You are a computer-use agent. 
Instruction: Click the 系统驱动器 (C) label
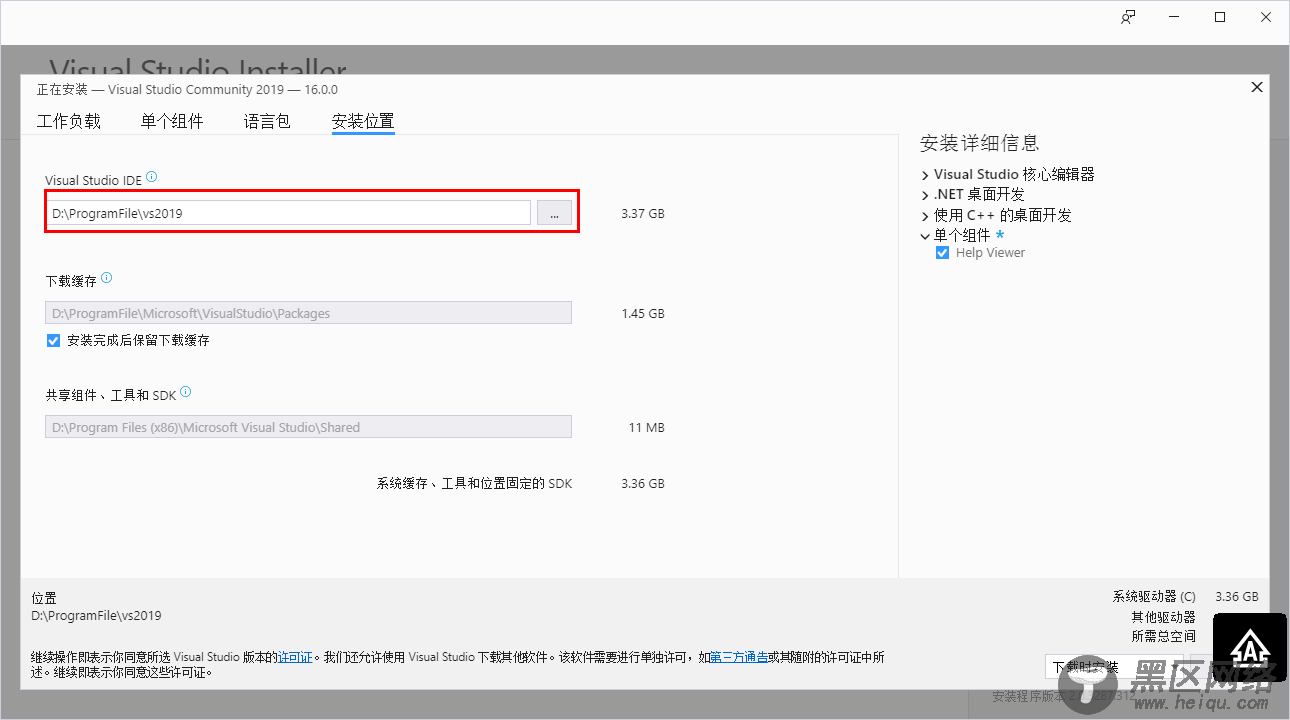pyautogui.click(x=1154, y=596)
